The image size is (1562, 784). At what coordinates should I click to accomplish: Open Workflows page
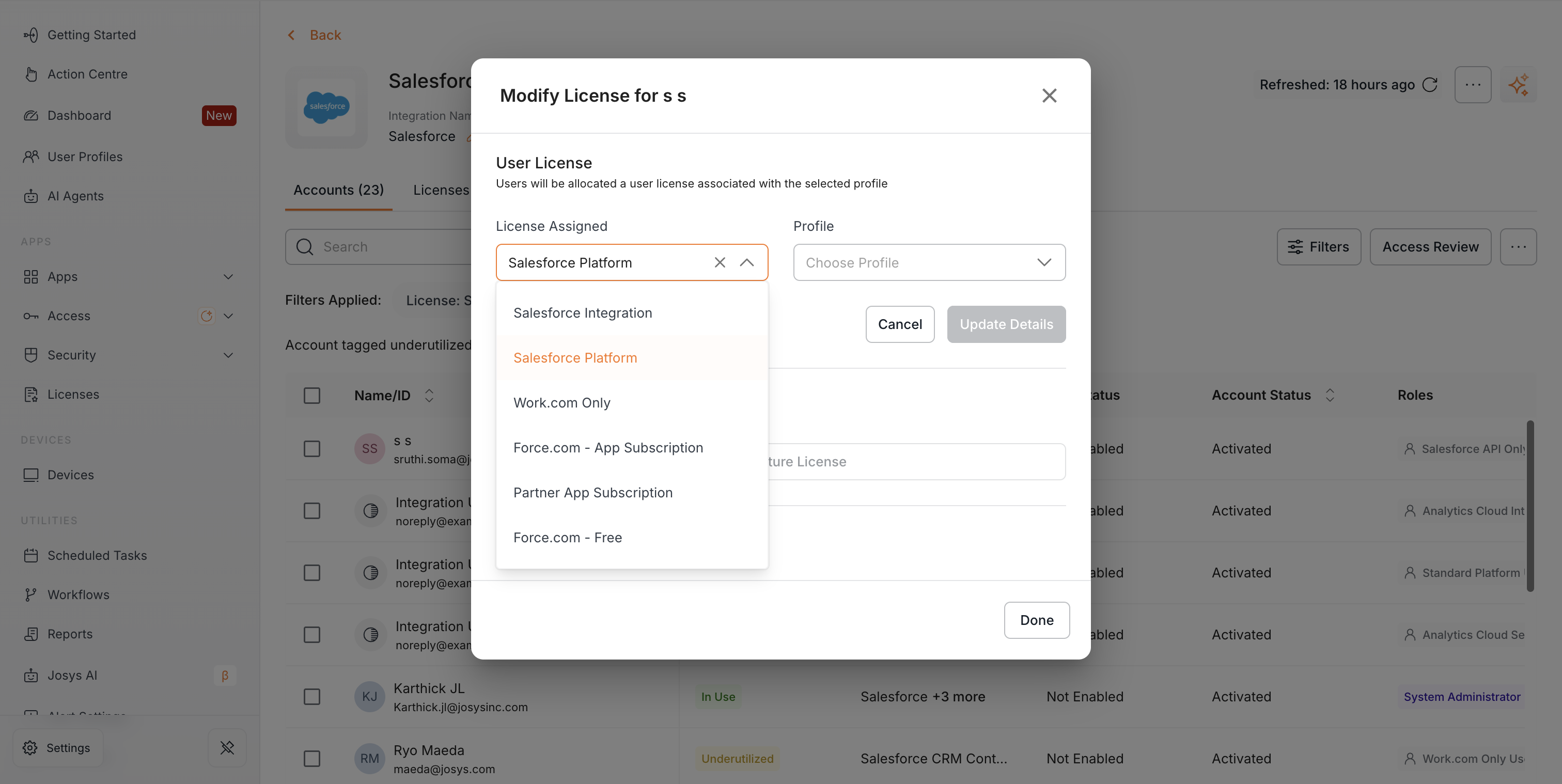point(78,595)
